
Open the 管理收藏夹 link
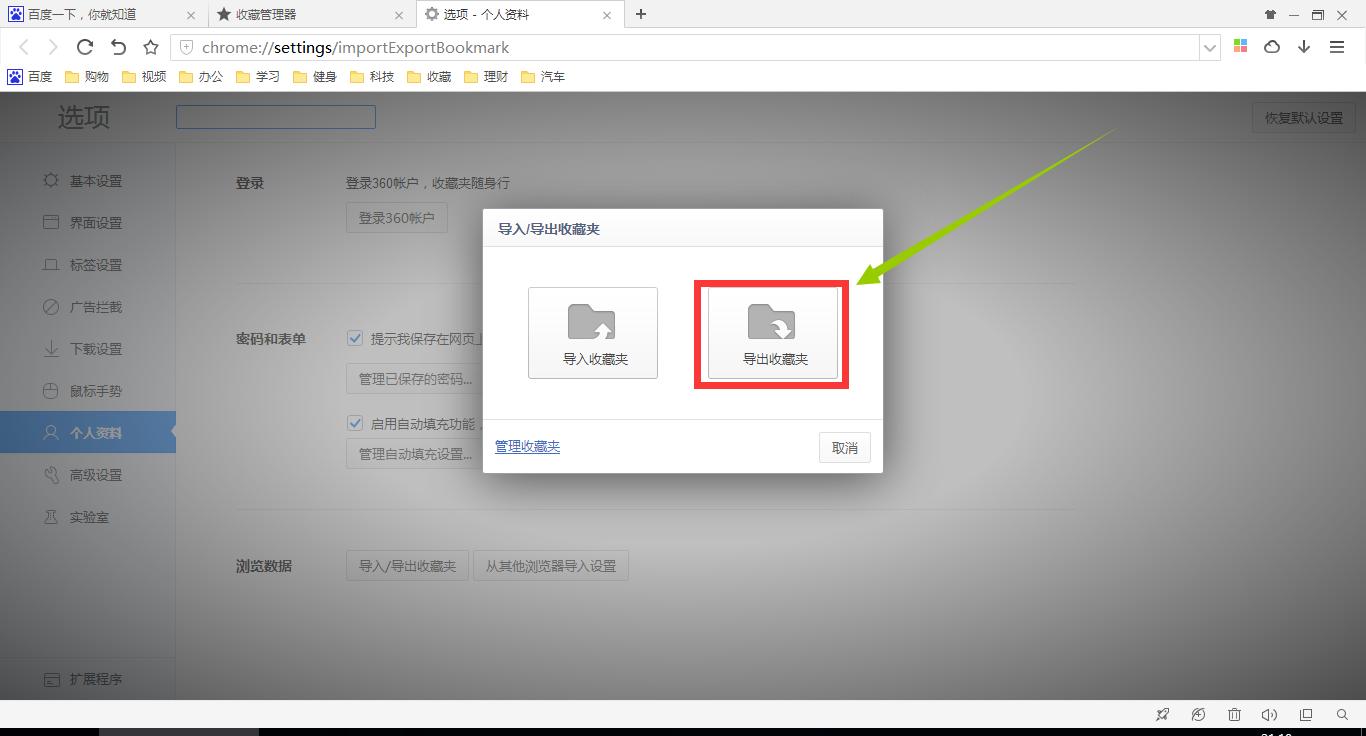[526, 447]
